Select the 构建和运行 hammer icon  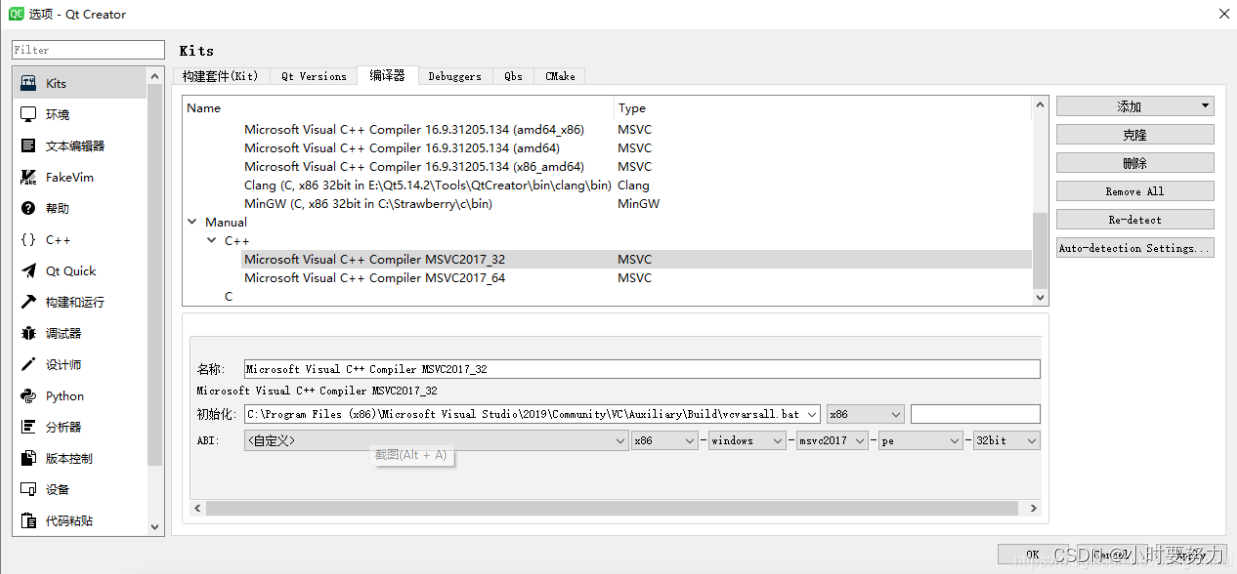pyautogui.click(x=28, y=302)
